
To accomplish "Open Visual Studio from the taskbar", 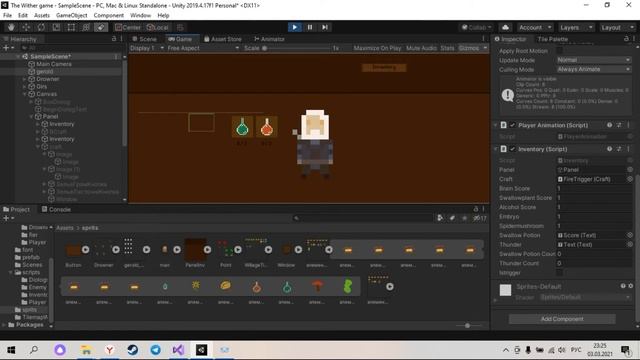I will (x=178, y=350).
